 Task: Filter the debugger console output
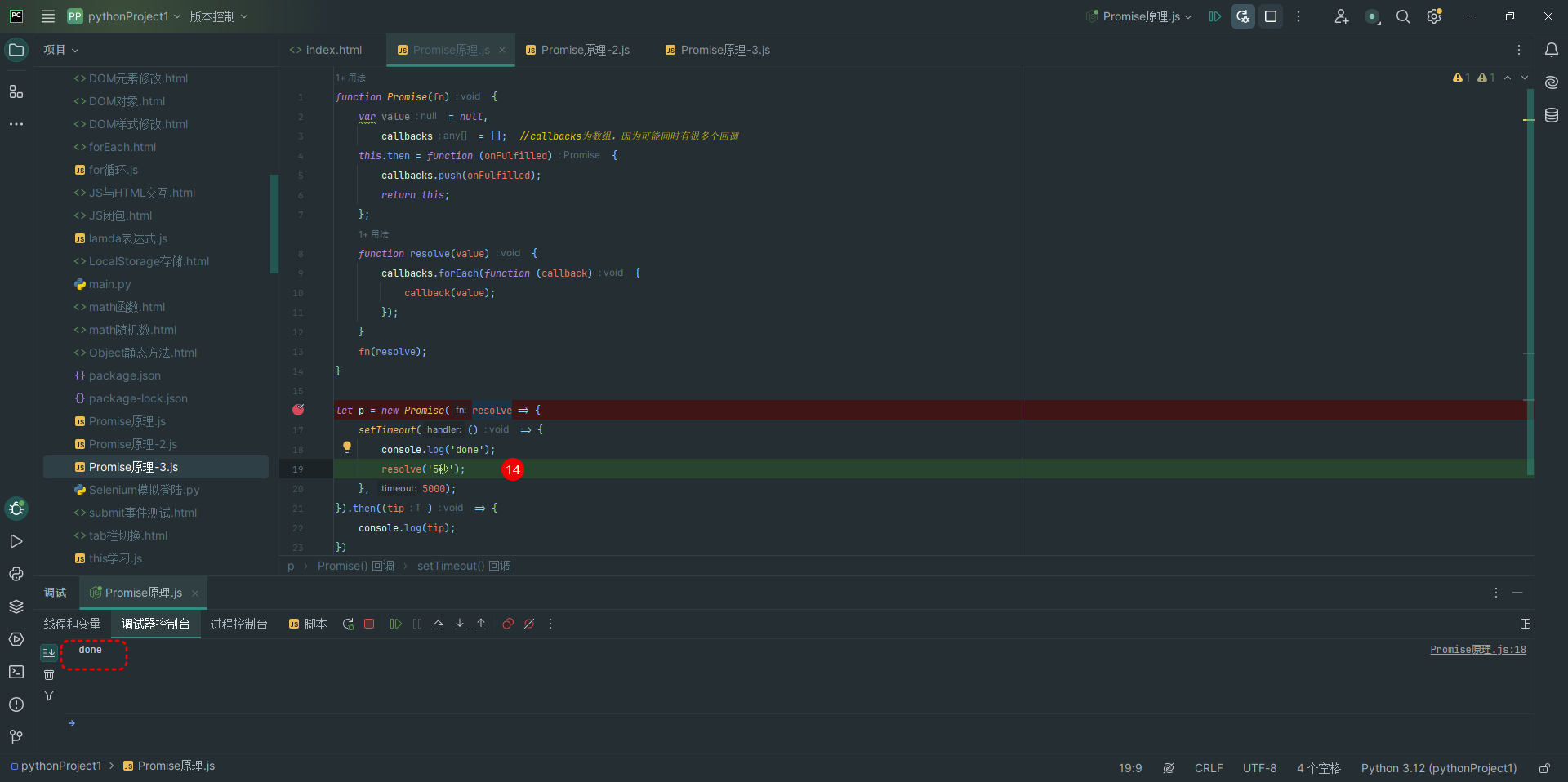tap(49, 695)
